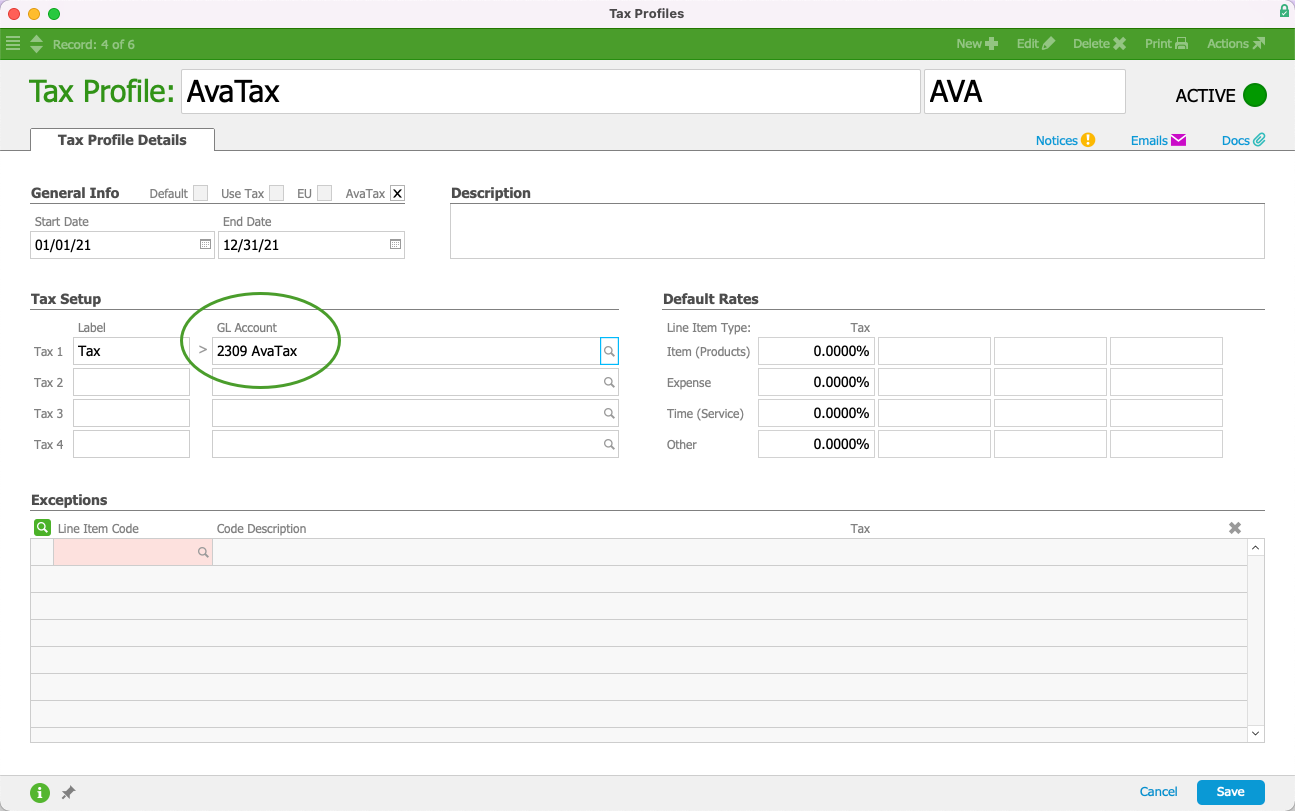Click the End Date field 12/31/21
Viewport: 1295px width, 811px height.
(x=311, y=245)
